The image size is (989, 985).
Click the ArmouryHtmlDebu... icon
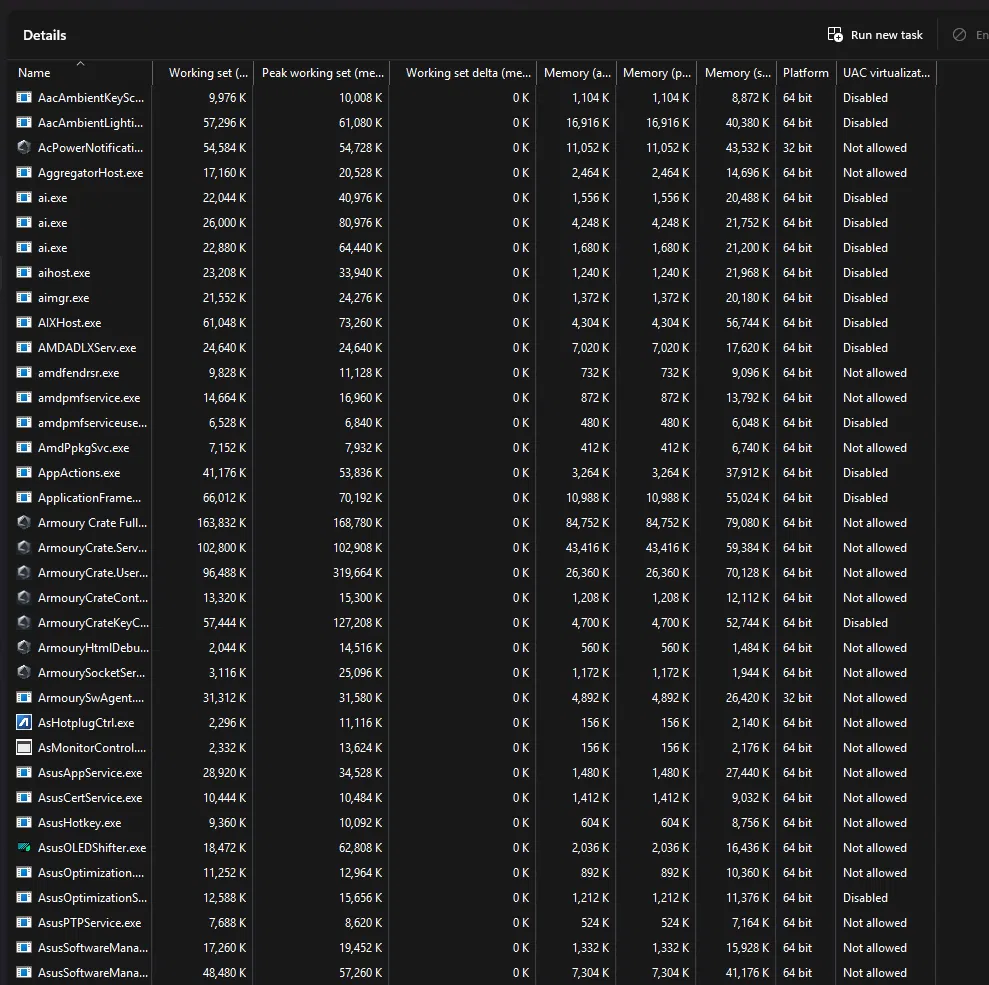pos(24,648)
